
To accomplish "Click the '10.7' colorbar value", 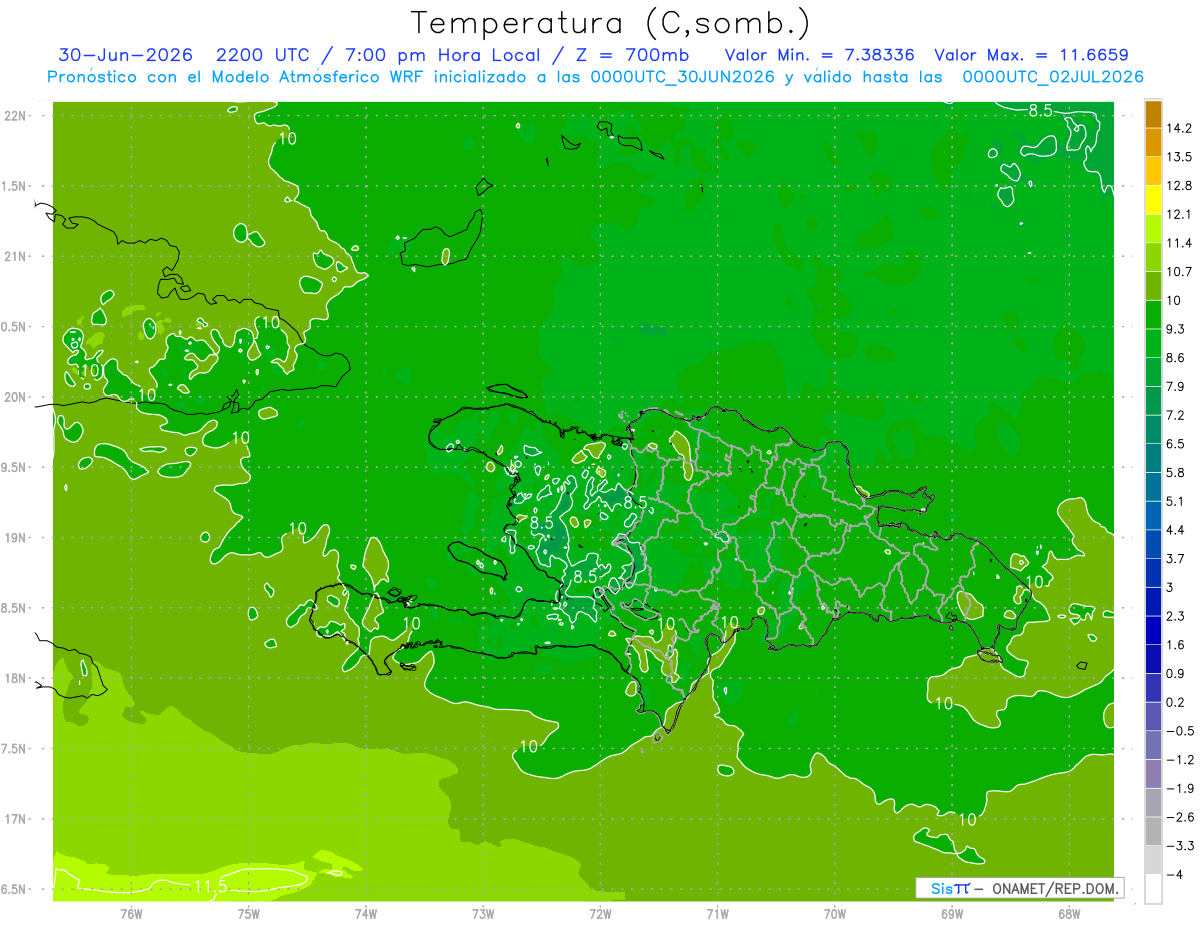I will (1180, 272).
